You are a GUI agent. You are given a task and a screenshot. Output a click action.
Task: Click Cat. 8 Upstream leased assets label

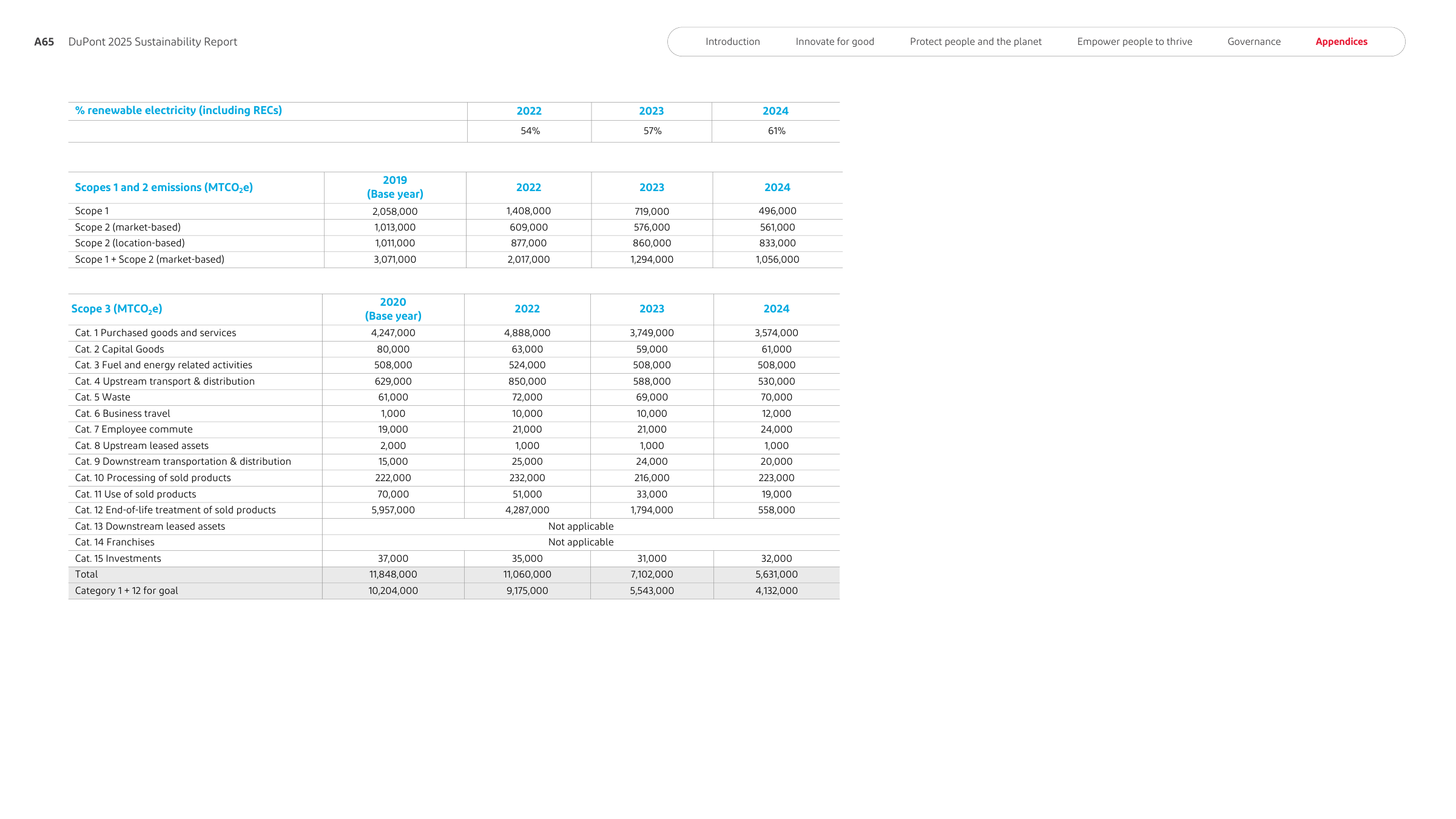coord(142,446)
